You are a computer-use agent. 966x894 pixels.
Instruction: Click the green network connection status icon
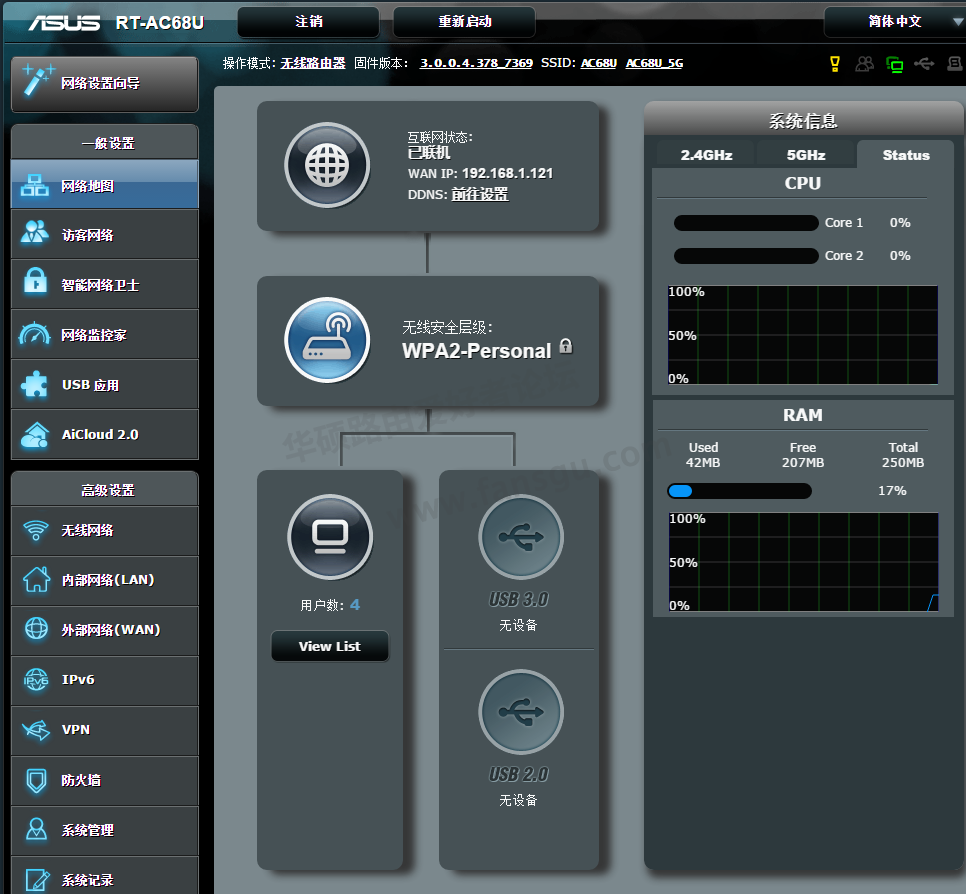point(894,64)
